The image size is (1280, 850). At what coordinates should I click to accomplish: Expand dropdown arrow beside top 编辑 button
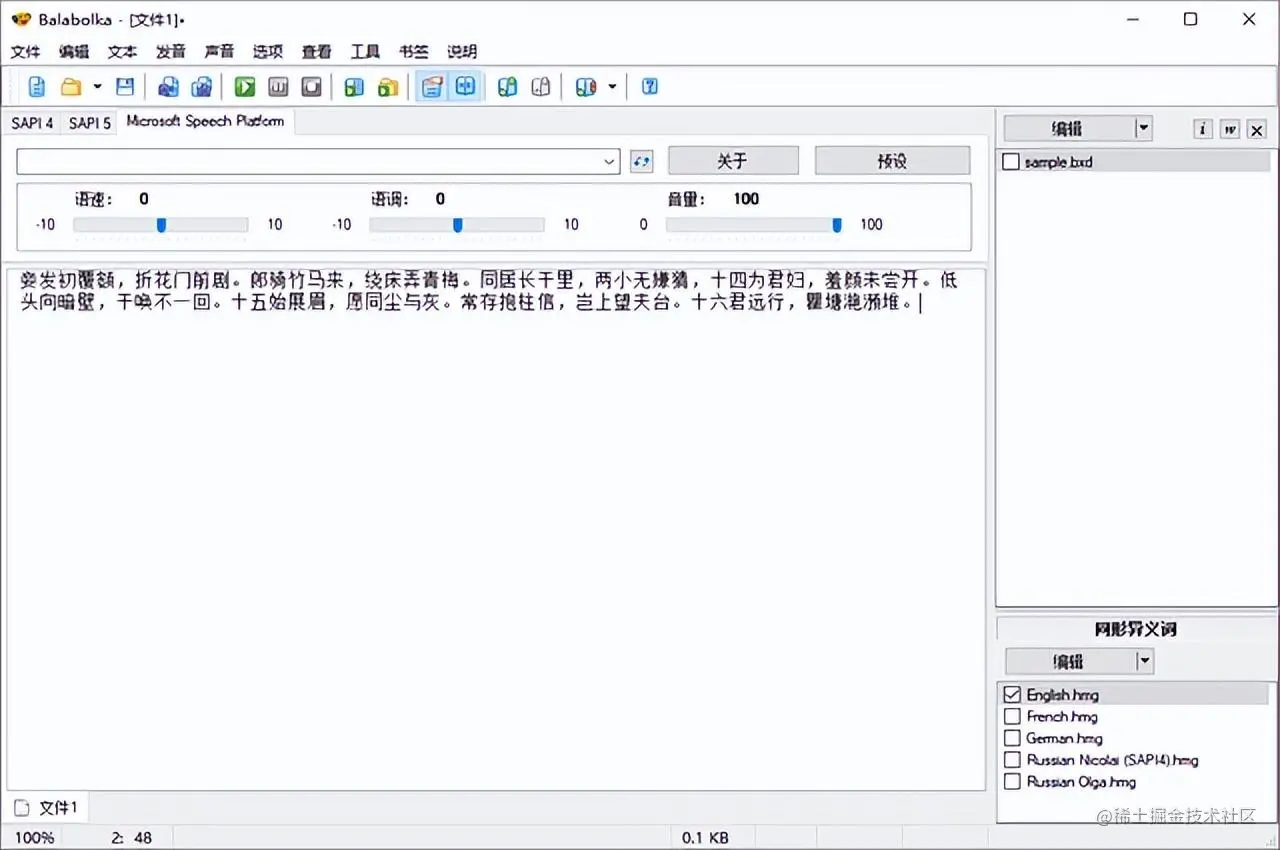(1144, 129)
